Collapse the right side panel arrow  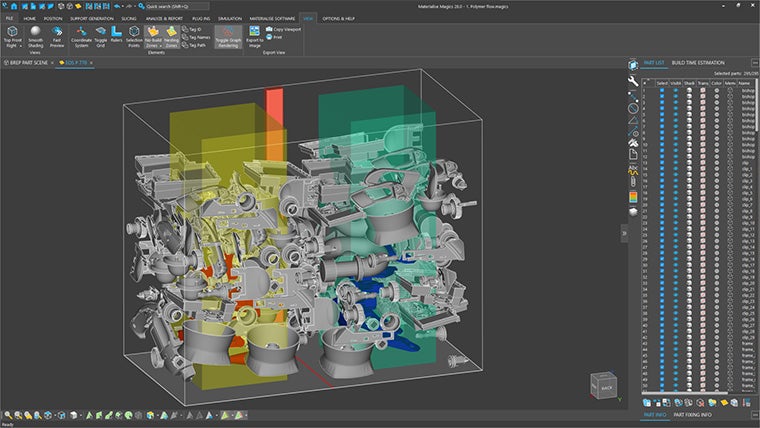[622, 231]
